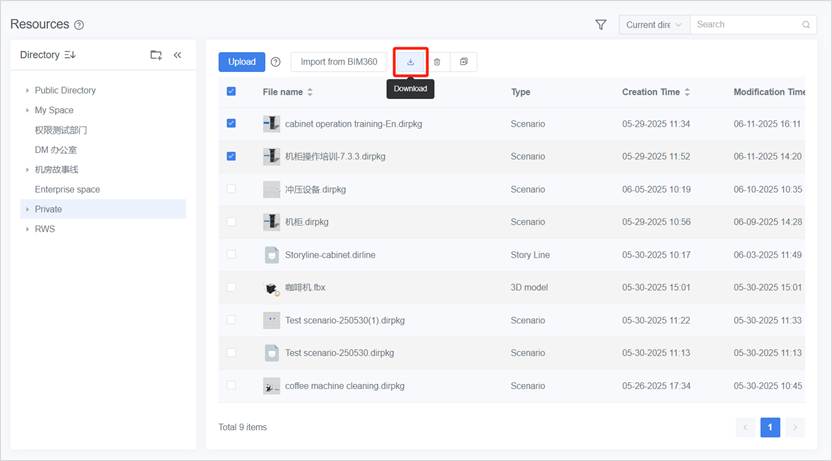Image resolution: width=832 pixels, height=461 pixels.
Task: Open Storyline-cabinet.dirline file name
Action: tap(330, 255)
